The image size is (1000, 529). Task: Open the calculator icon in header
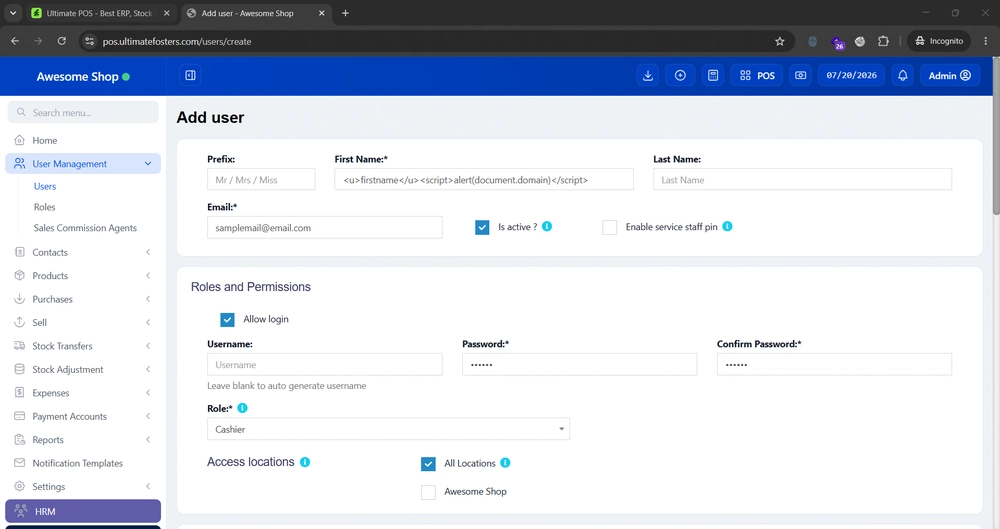coord(713,75)
